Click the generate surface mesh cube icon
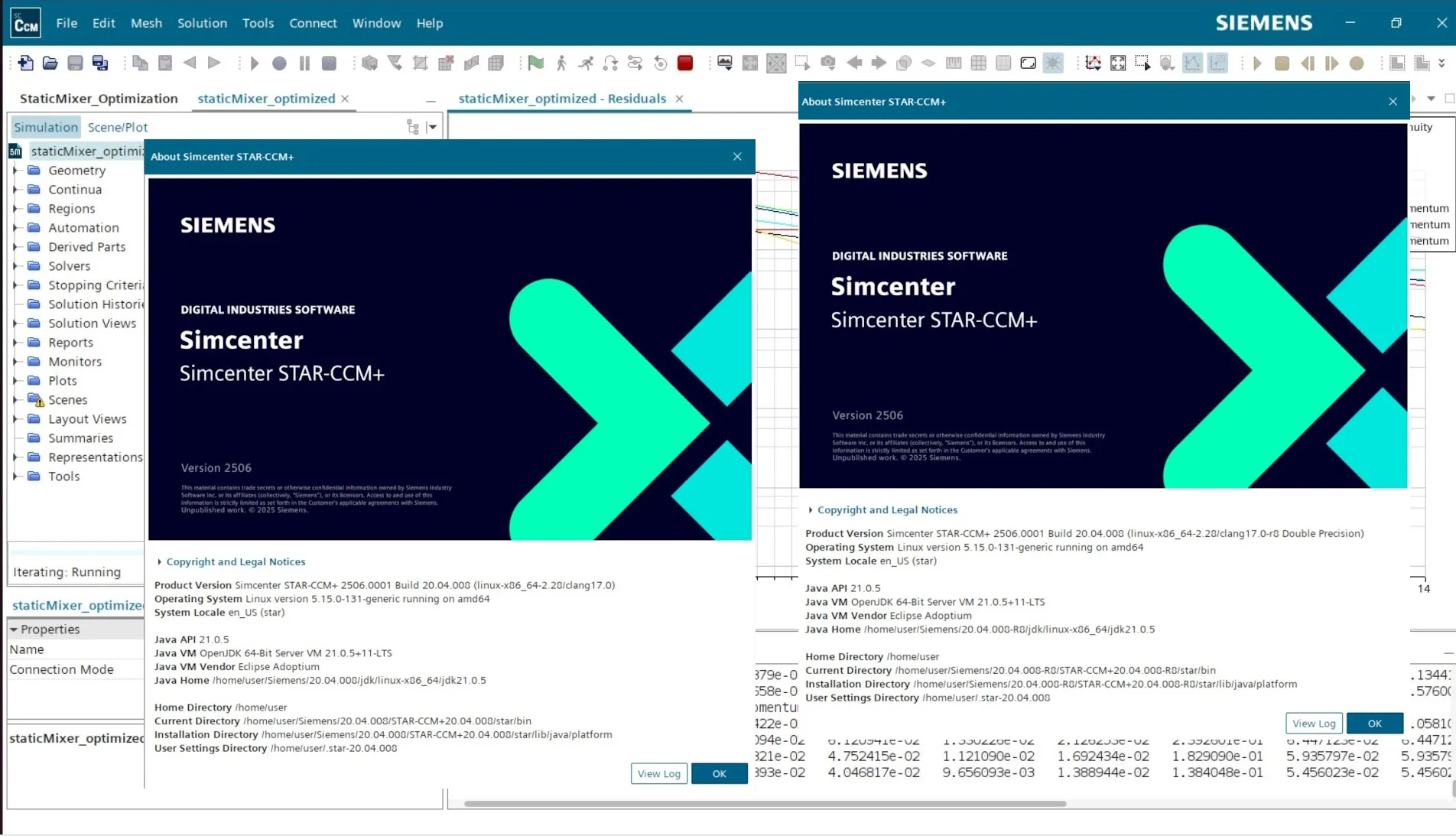 coord(370,63)
